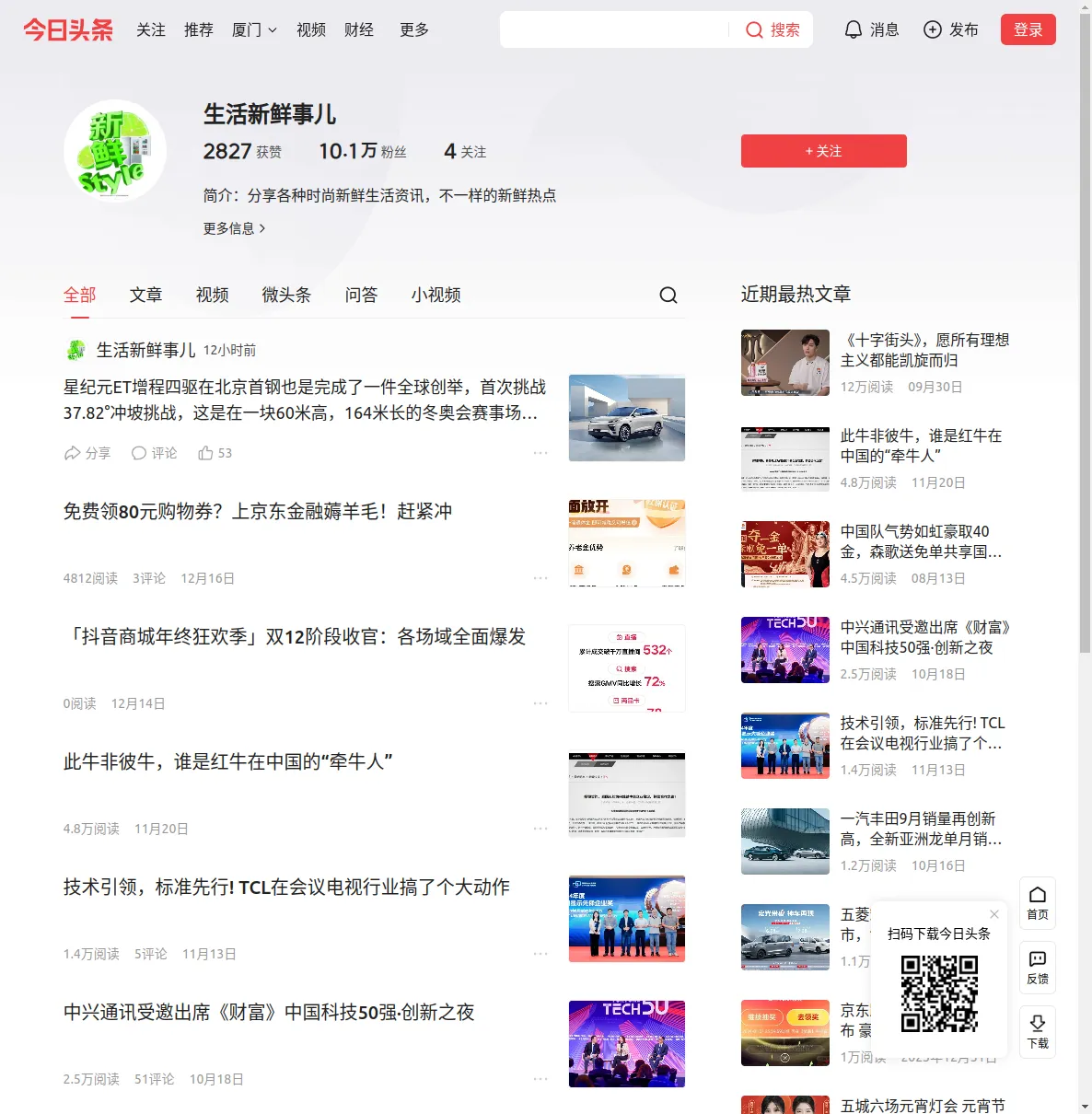The width and height of the screenshot is (1092, 1114).
Task: Open the 一汽丰田 hot article thumbnail
Action: coord(785,841)
